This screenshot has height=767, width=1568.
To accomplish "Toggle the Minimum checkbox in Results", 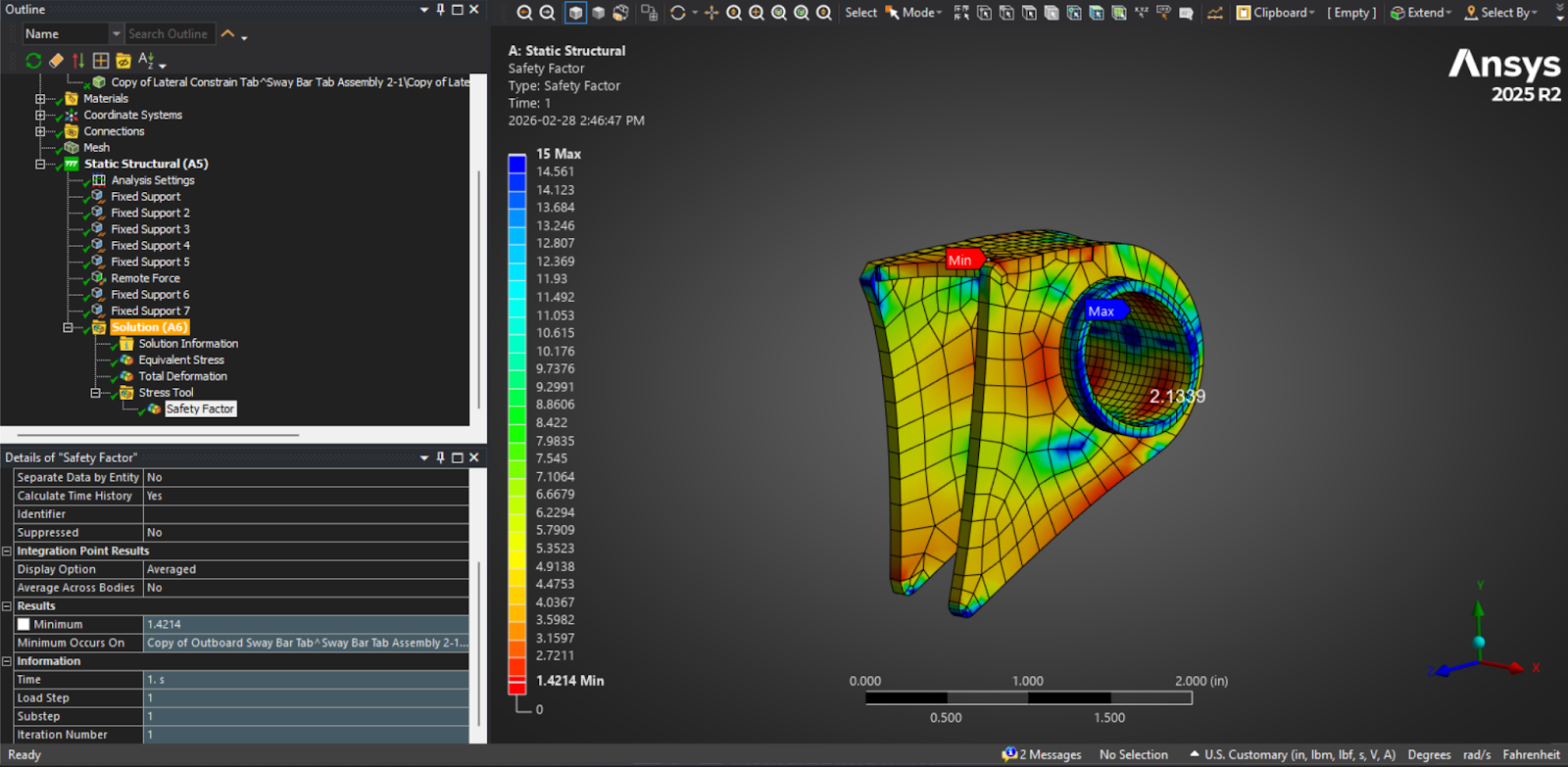I will coord(24,624).
